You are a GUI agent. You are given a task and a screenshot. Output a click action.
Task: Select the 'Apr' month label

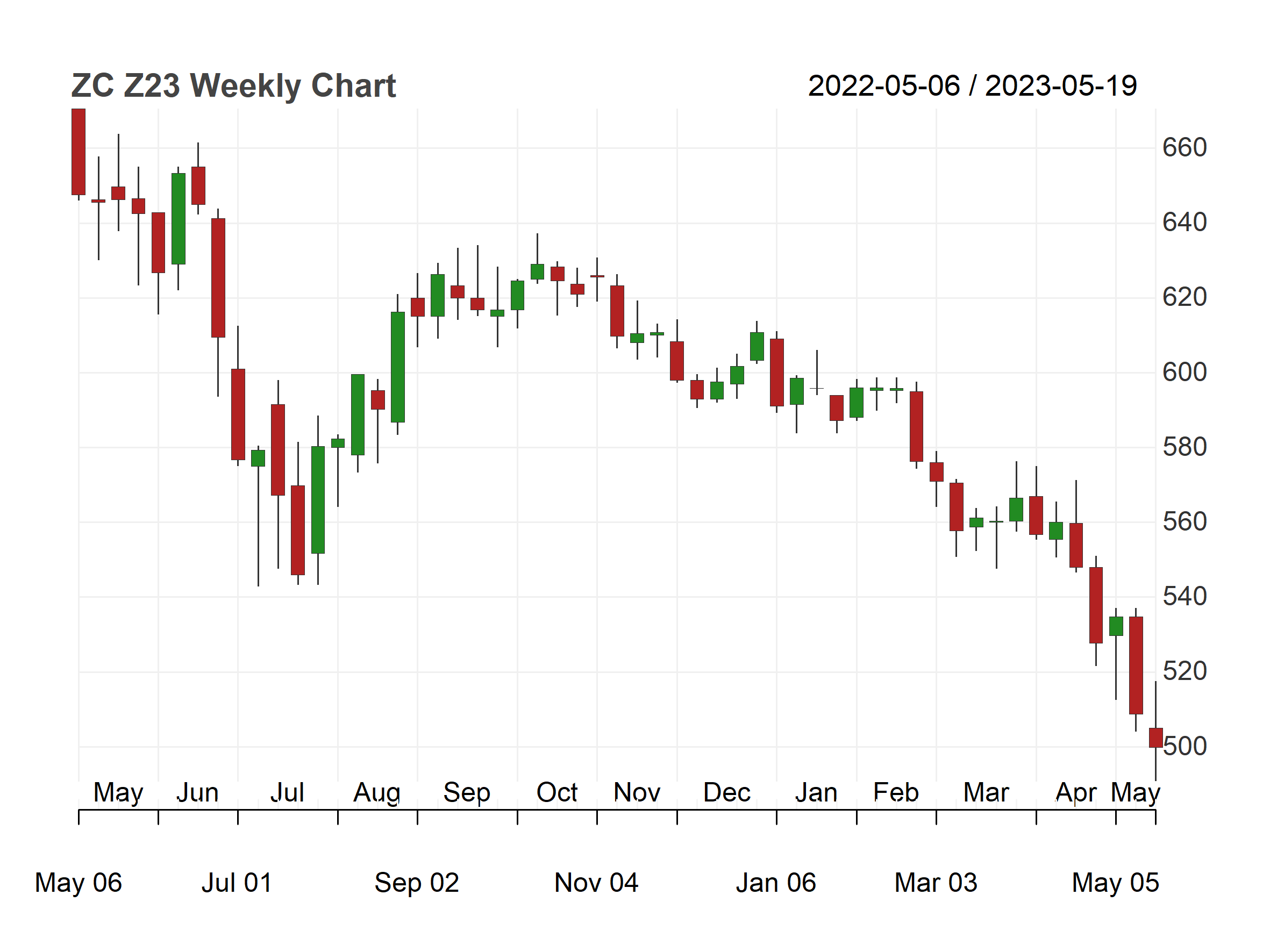coord(1075,793)
